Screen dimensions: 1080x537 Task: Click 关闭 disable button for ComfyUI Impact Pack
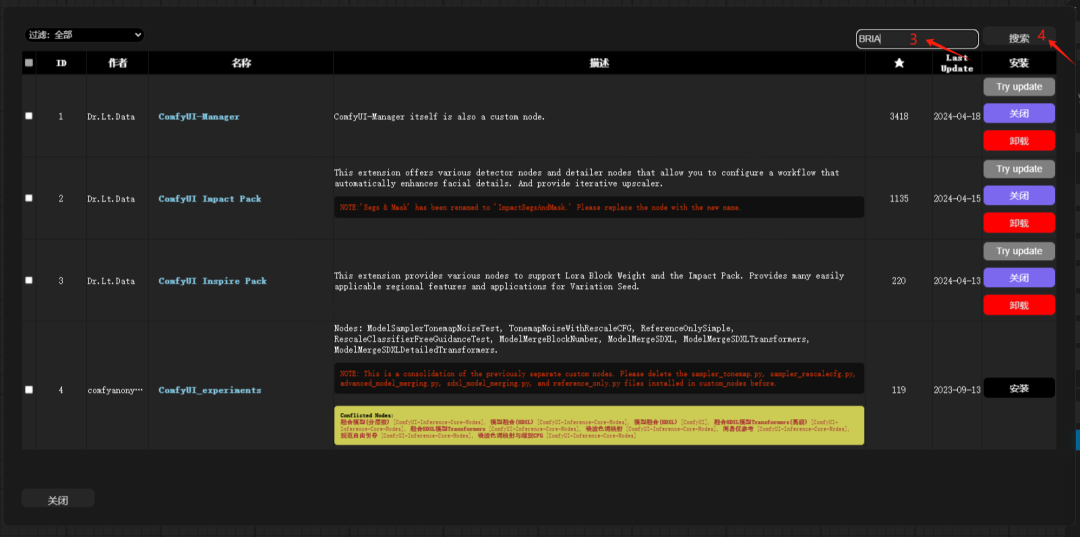point(1019,196)
